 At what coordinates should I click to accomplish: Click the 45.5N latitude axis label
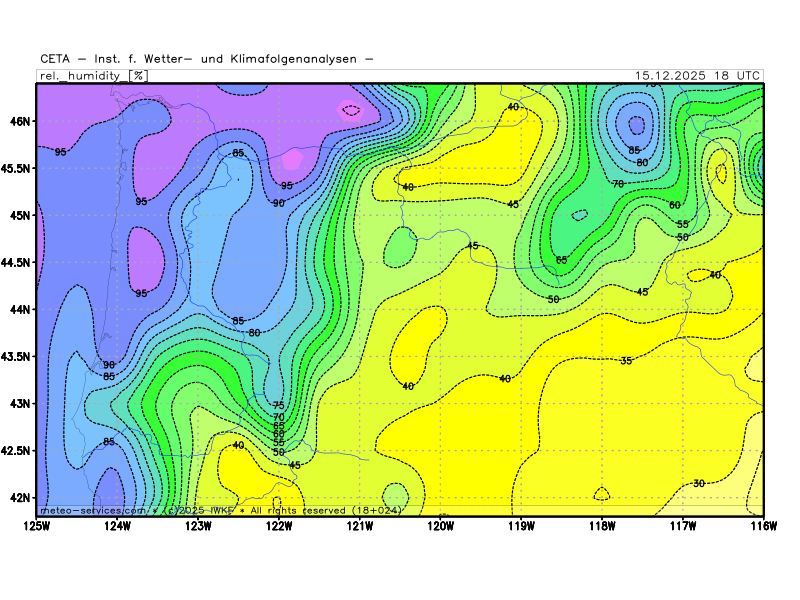pyautogui.click(x=16, y=168)
